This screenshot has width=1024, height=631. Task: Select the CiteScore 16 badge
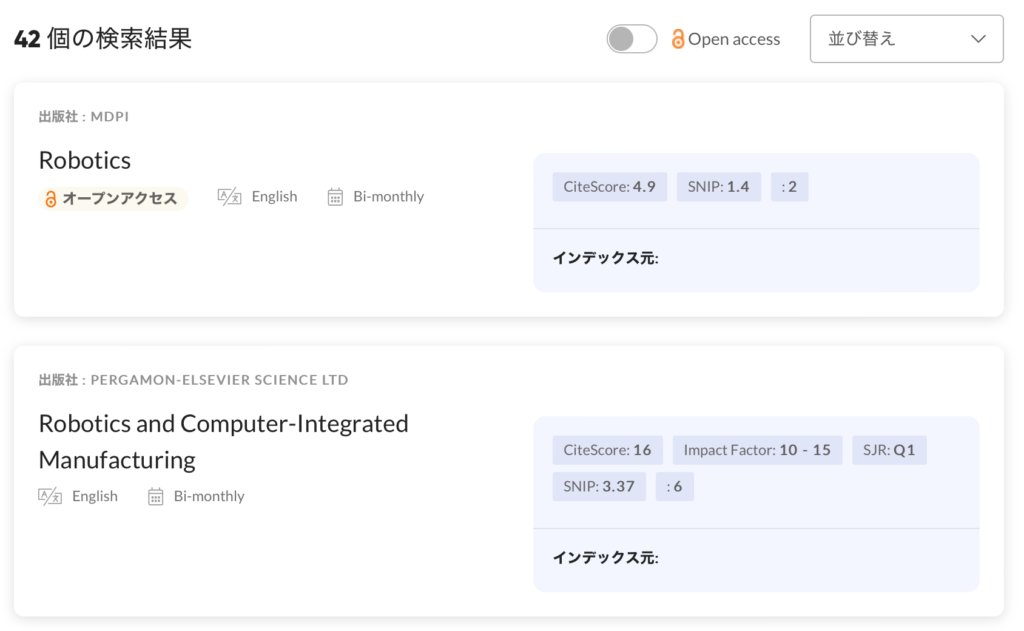(607, 450)
